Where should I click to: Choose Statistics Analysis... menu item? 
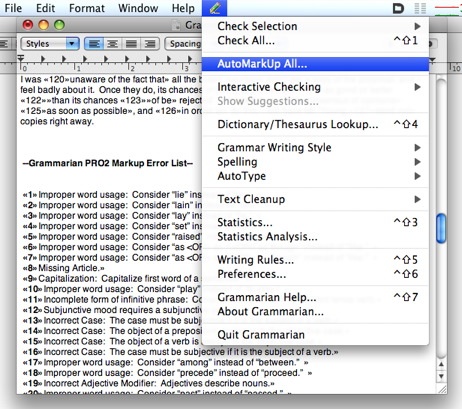pos(315,237)
